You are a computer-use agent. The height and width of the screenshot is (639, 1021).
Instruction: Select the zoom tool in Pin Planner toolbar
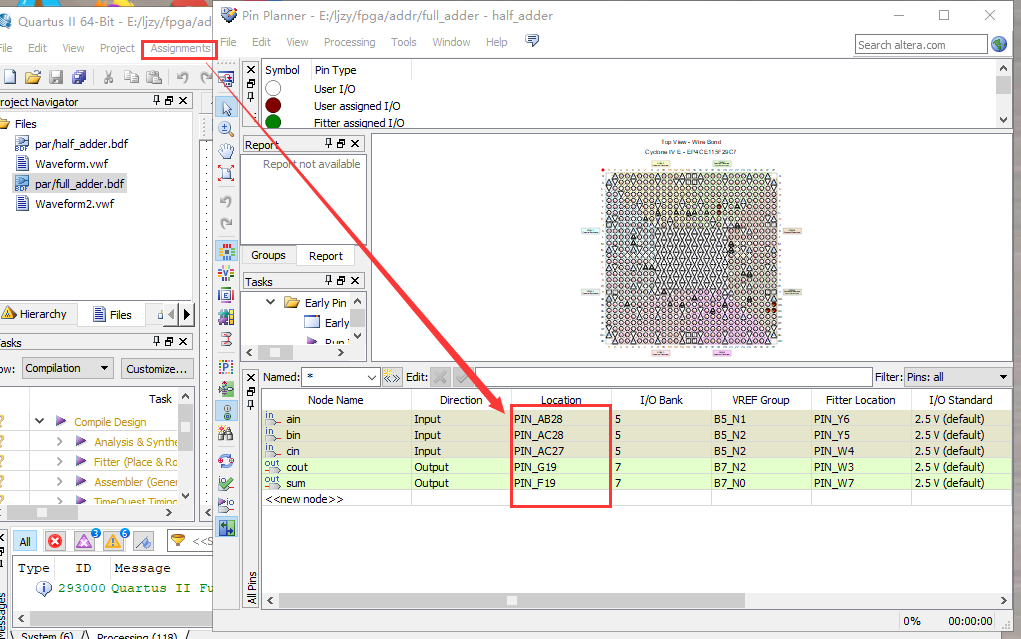pos(226,129)
